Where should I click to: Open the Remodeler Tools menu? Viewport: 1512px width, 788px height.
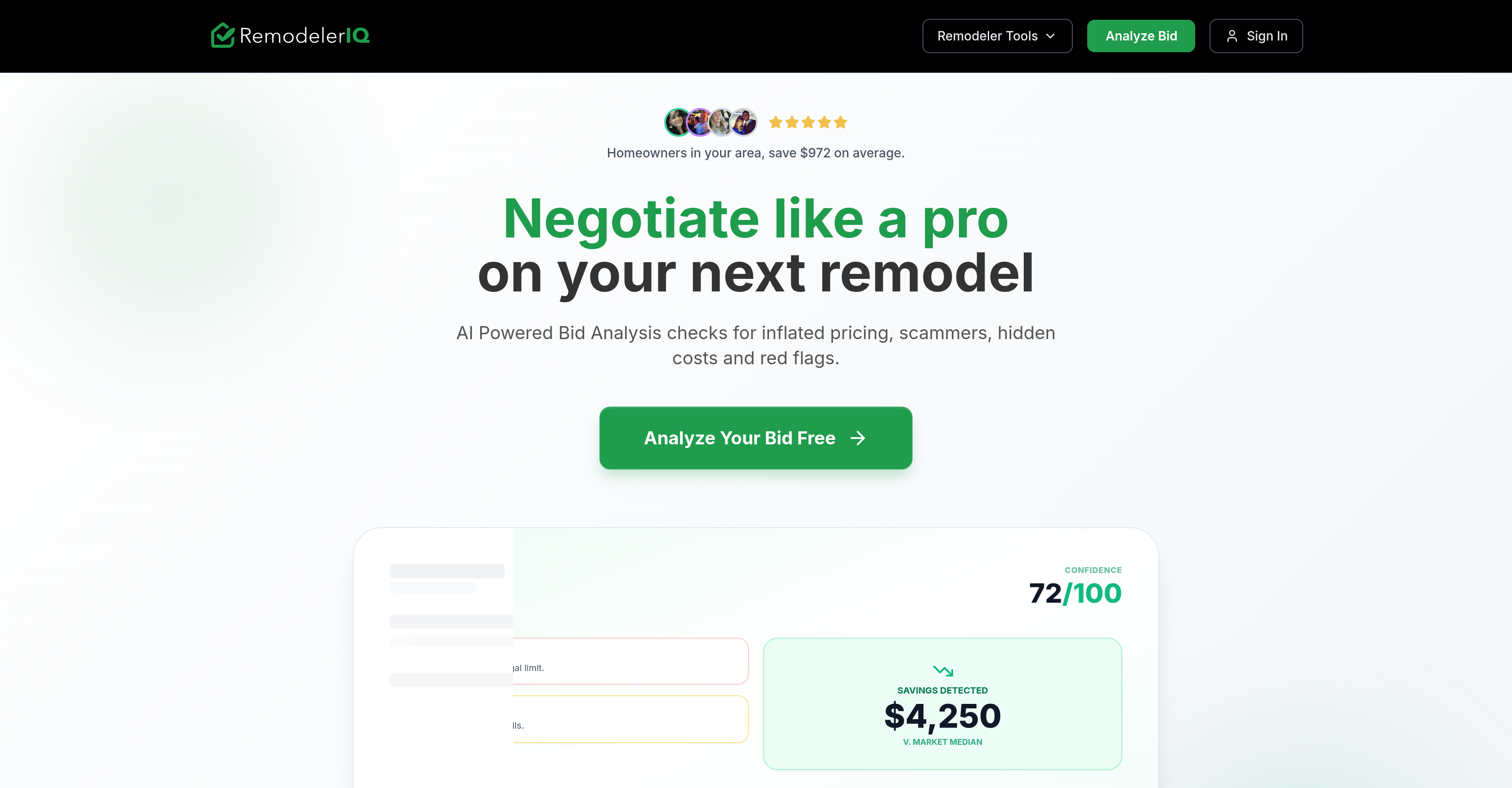click(997, 36)
